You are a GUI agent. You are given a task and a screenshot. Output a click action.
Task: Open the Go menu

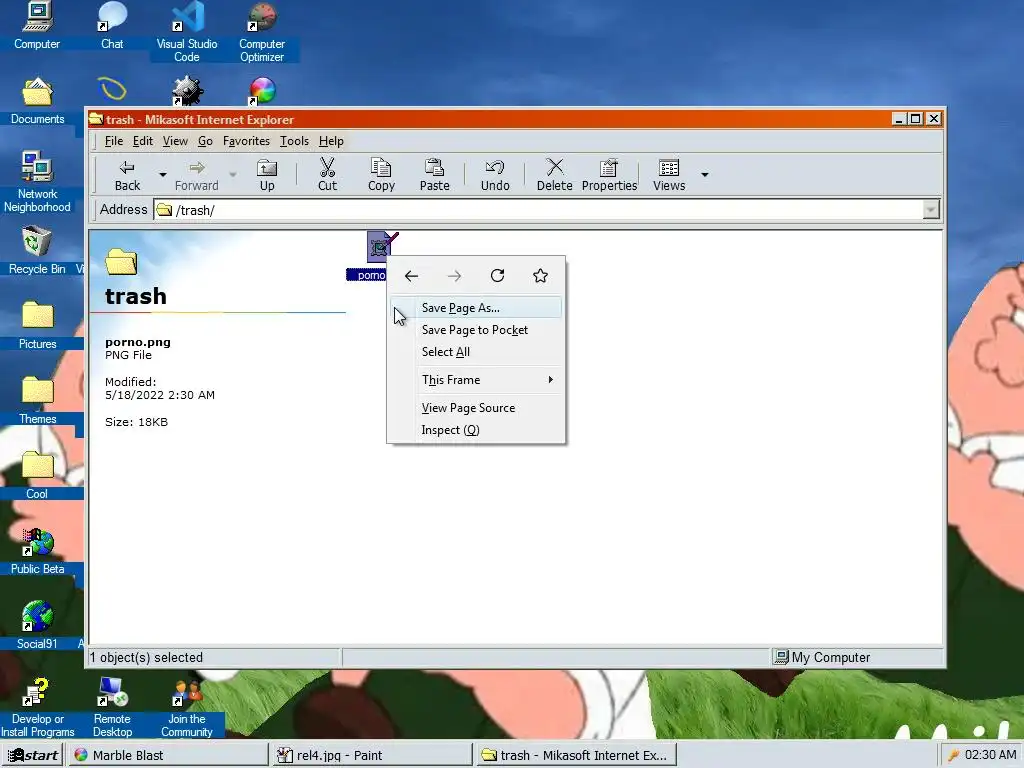pyautogui.click(x=205, y=141)
